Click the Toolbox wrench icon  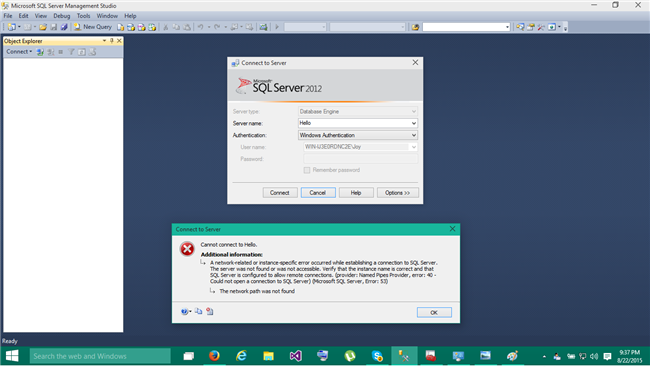(x=541, y=27)
